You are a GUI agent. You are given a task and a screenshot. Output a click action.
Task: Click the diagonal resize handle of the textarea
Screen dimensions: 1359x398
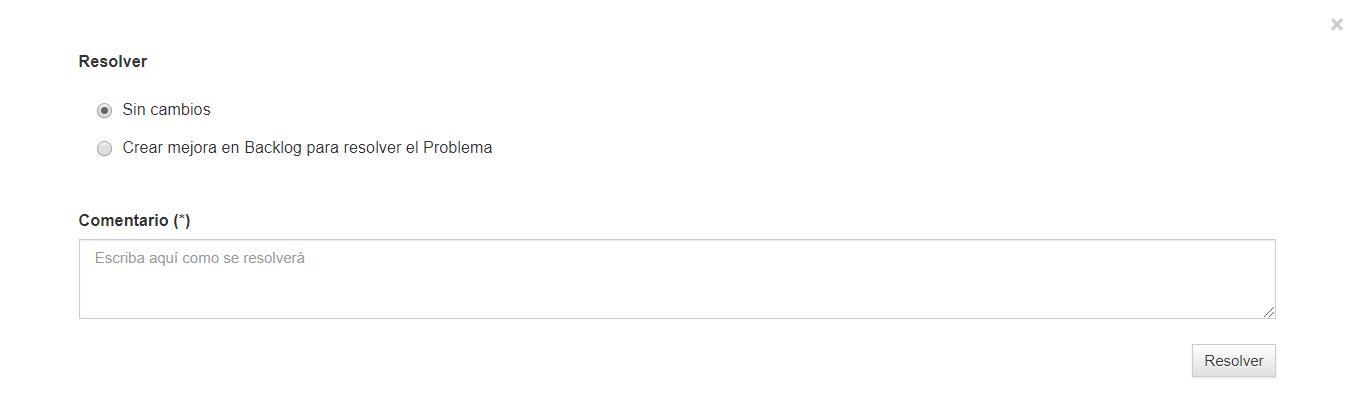coord(1269,312)
